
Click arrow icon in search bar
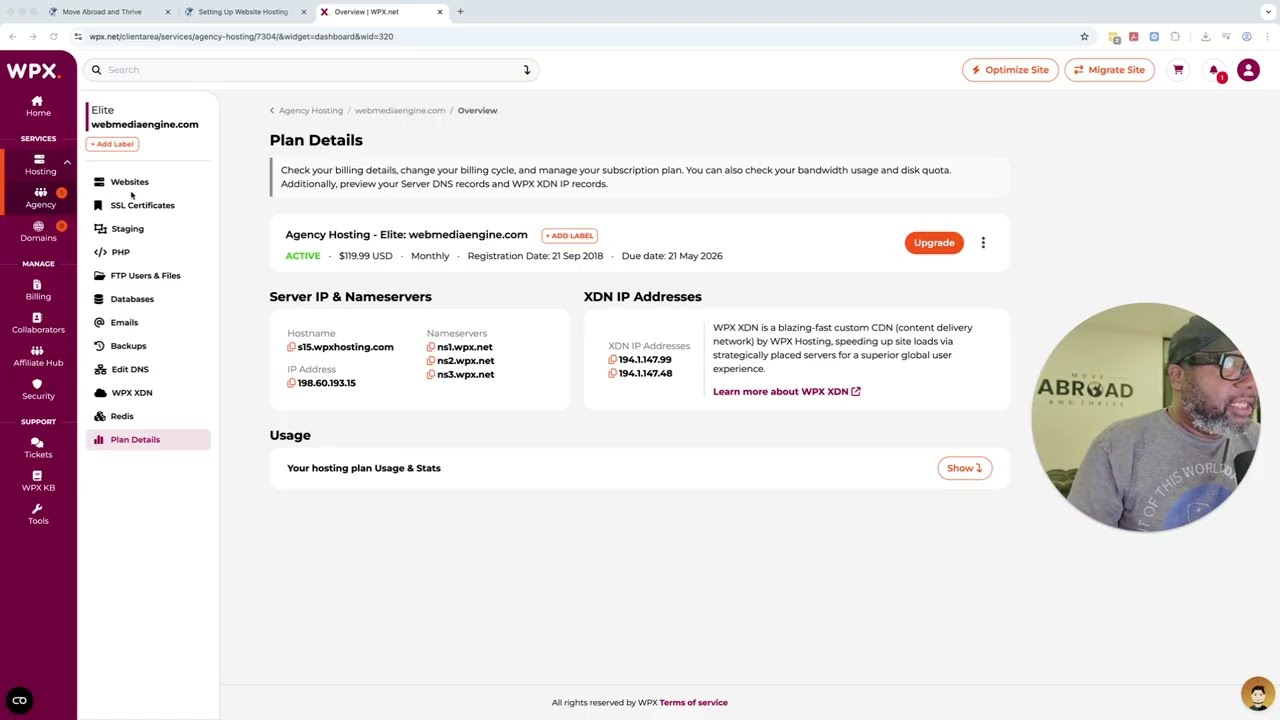click(x=527, y=70)
